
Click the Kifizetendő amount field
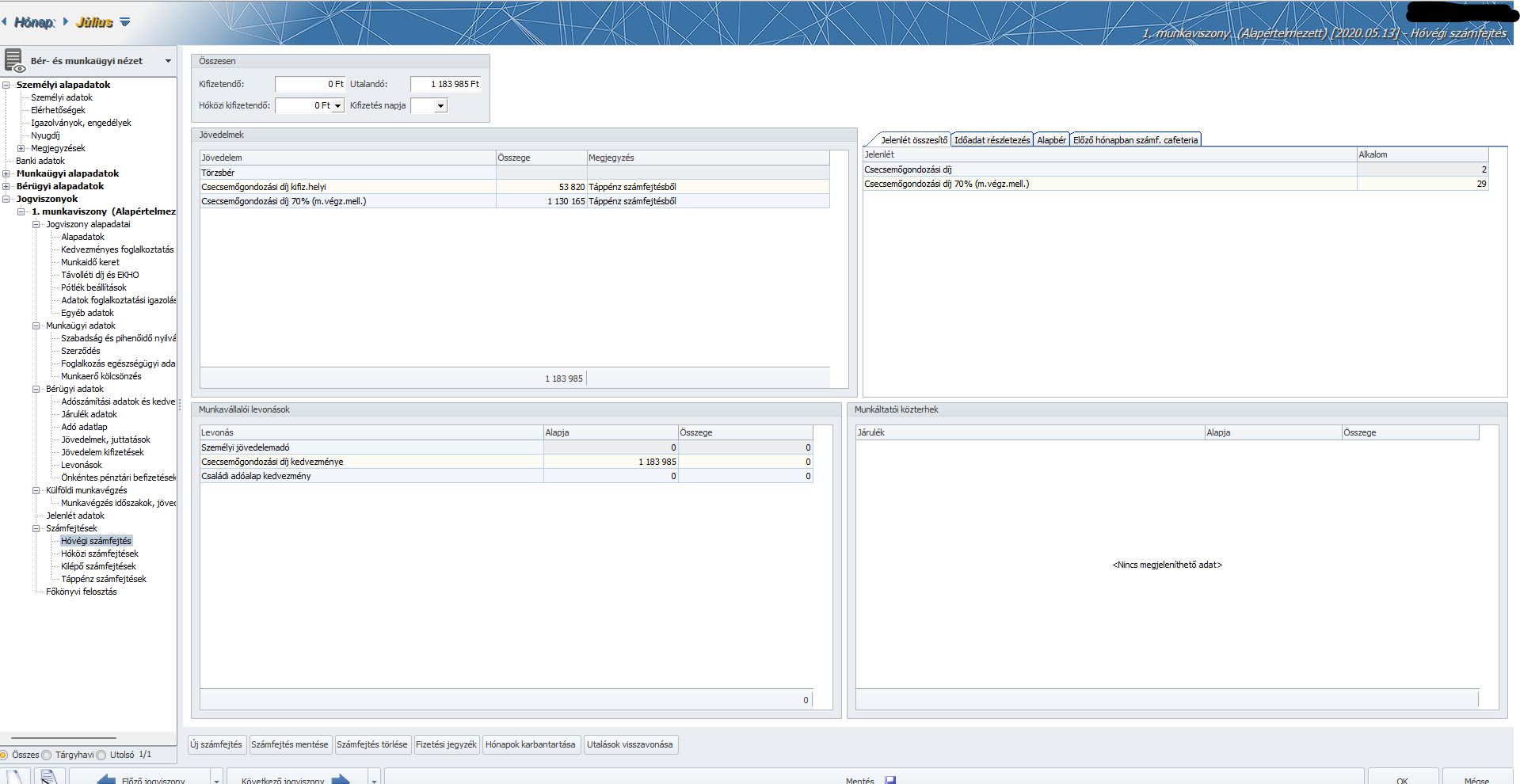pos(310,84)
